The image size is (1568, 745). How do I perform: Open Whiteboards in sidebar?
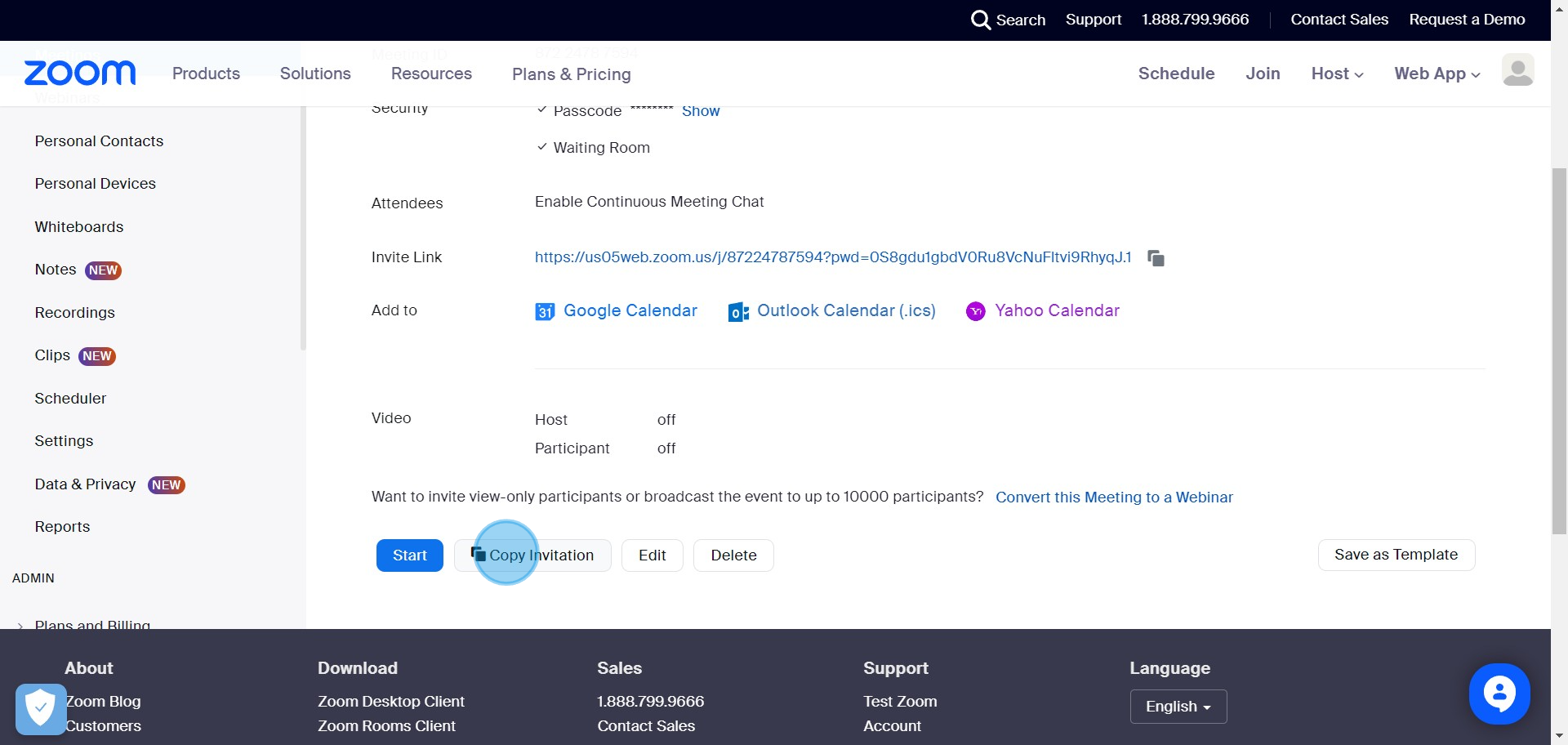click(x=78, y=227)
